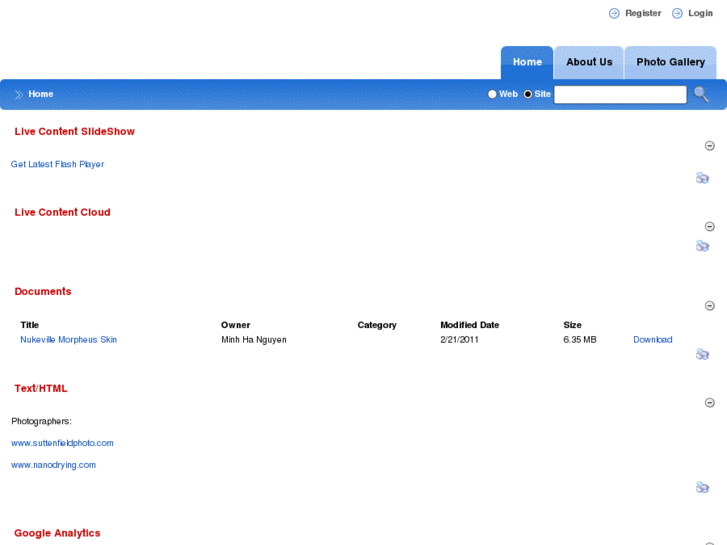The height and width of the screenshot is (545, 727).
Task: Click the 6.35 MB size value
Action: coord(580,340)
